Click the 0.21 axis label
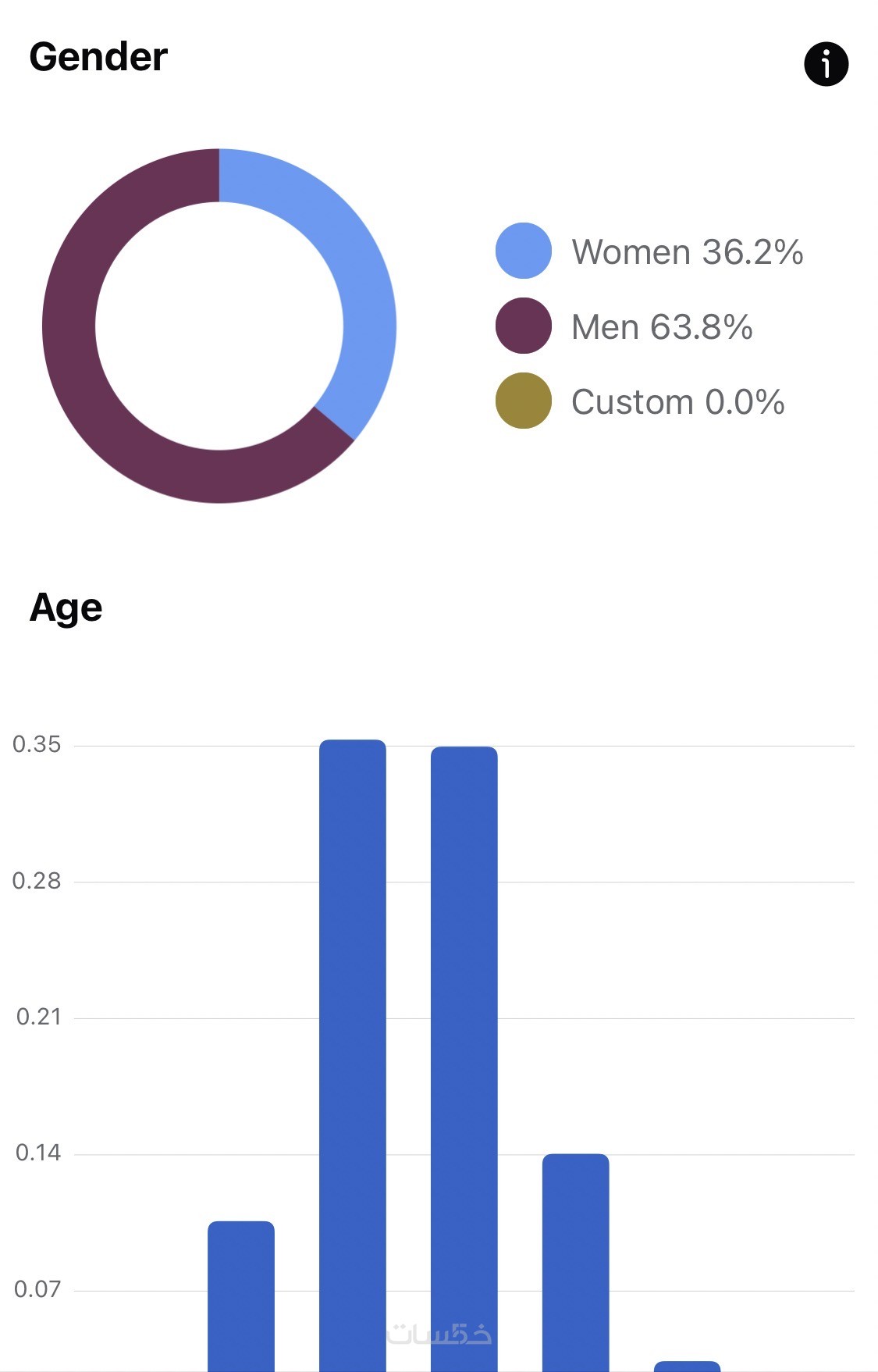The height and width of the screenshot is (1372, 878). click(38, 1017)
